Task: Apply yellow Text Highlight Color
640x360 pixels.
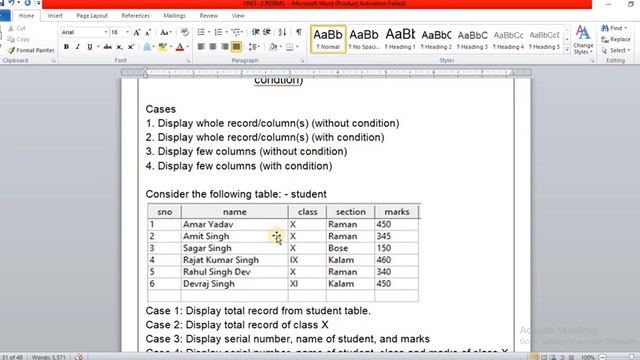Action: [x=162, y=47]
